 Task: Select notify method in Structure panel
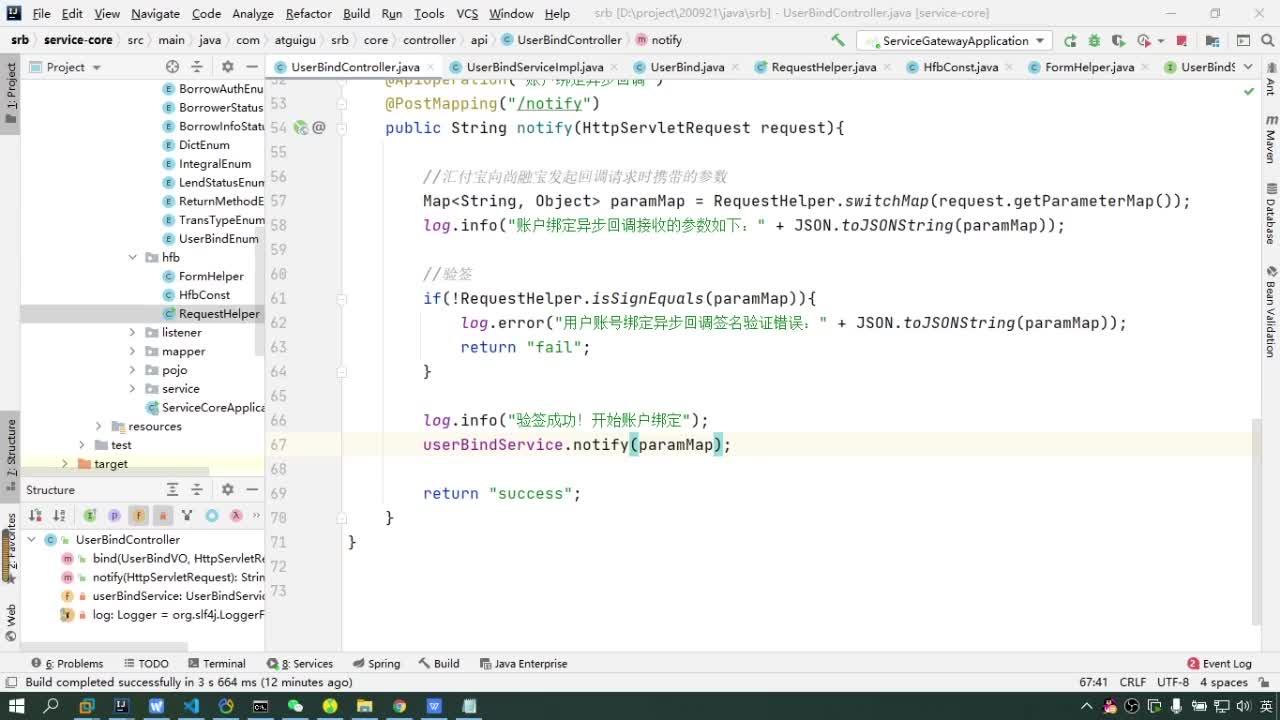point(163,577)
